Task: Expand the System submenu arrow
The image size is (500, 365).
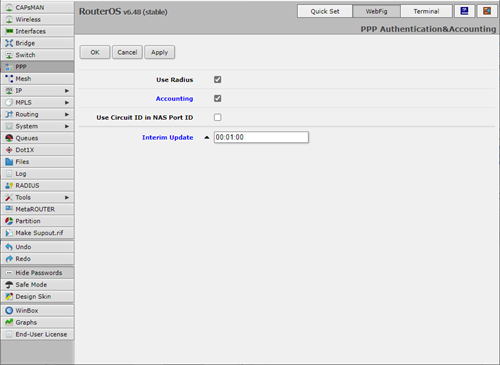Action: click(67, 126)
